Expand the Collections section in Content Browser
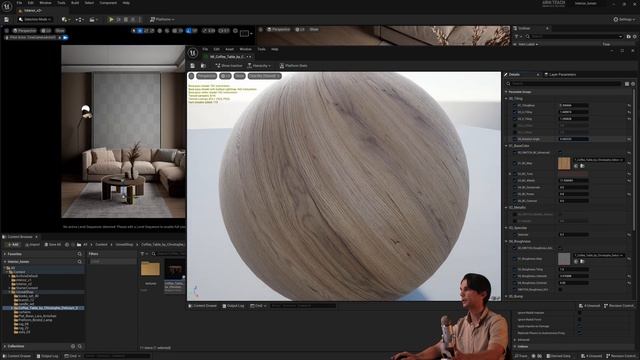 [x=5, y=346]
